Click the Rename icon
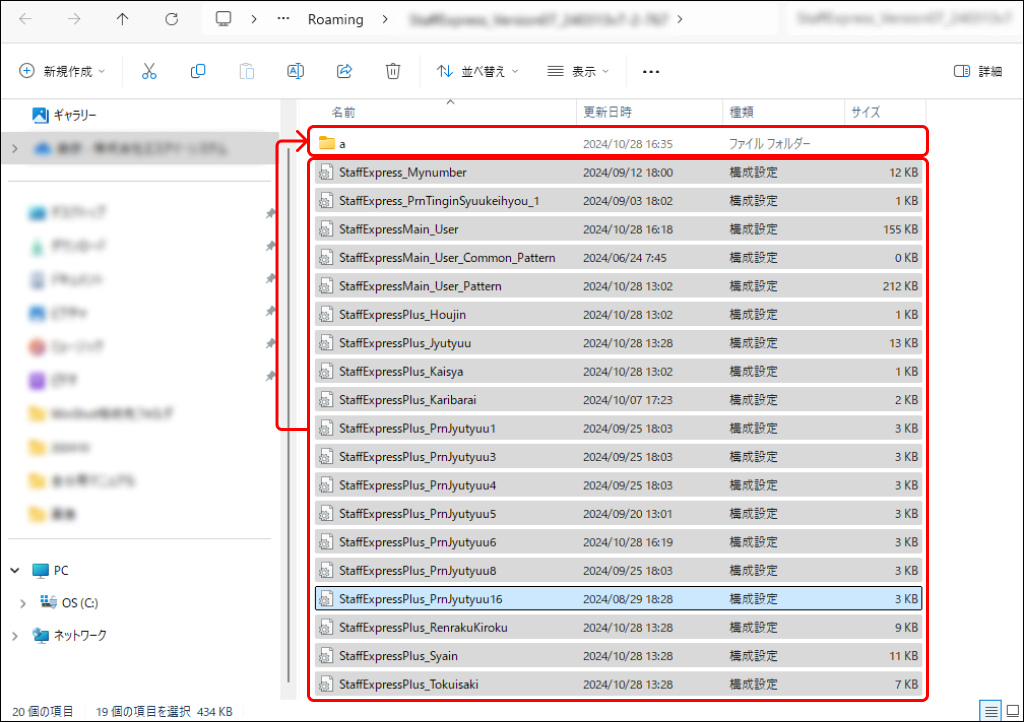Image resolution: width=1024 pixels, height=722 pixels. (x=295, y=71)
